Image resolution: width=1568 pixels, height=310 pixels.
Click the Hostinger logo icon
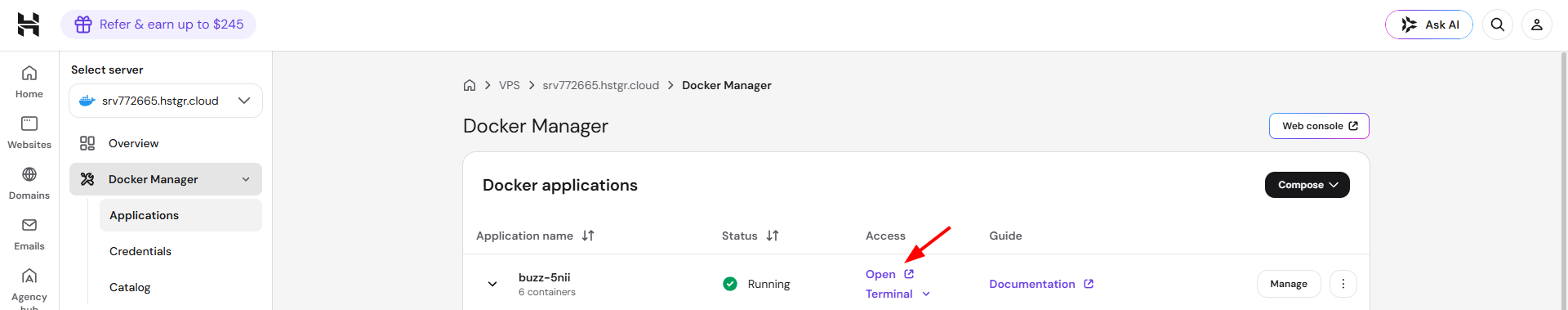29,25
